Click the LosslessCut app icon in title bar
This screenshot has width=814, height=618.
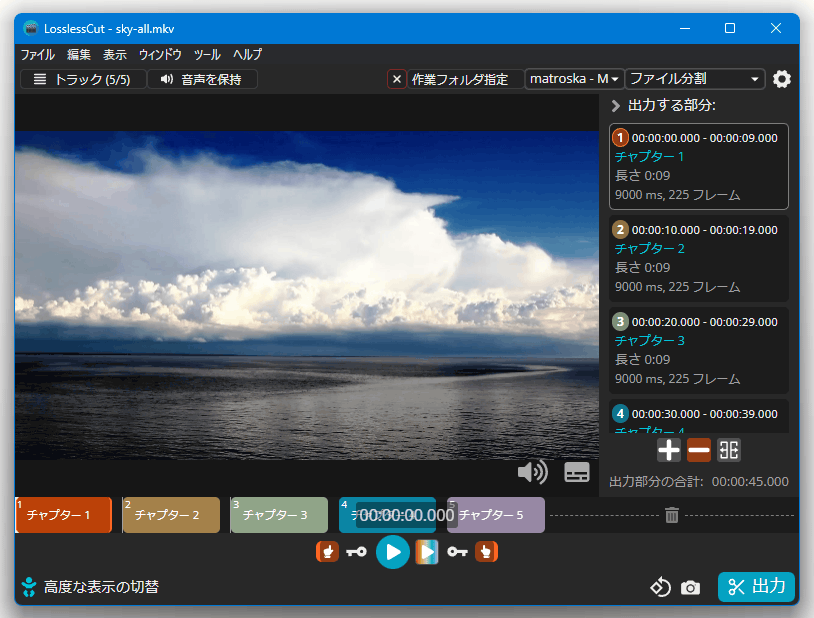(x=31, y=28)
